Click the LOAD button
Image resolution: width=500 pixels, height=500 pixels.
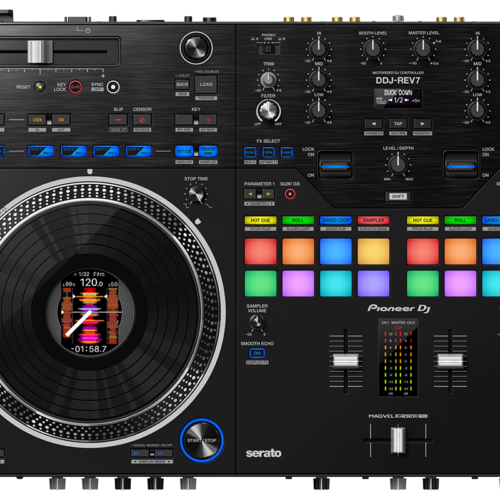point(206,84)
